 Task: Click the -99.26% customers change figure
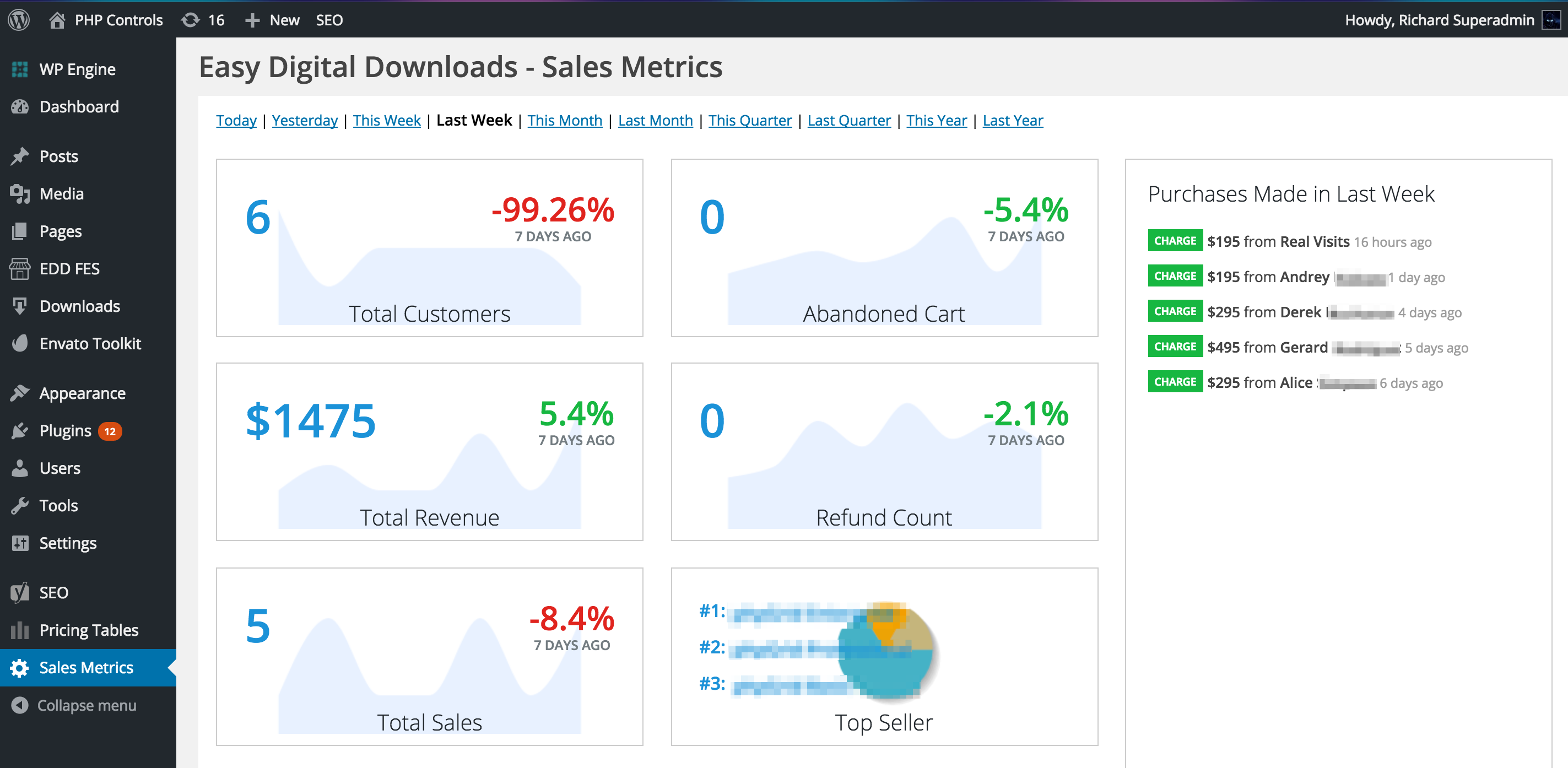pos(553,210)
